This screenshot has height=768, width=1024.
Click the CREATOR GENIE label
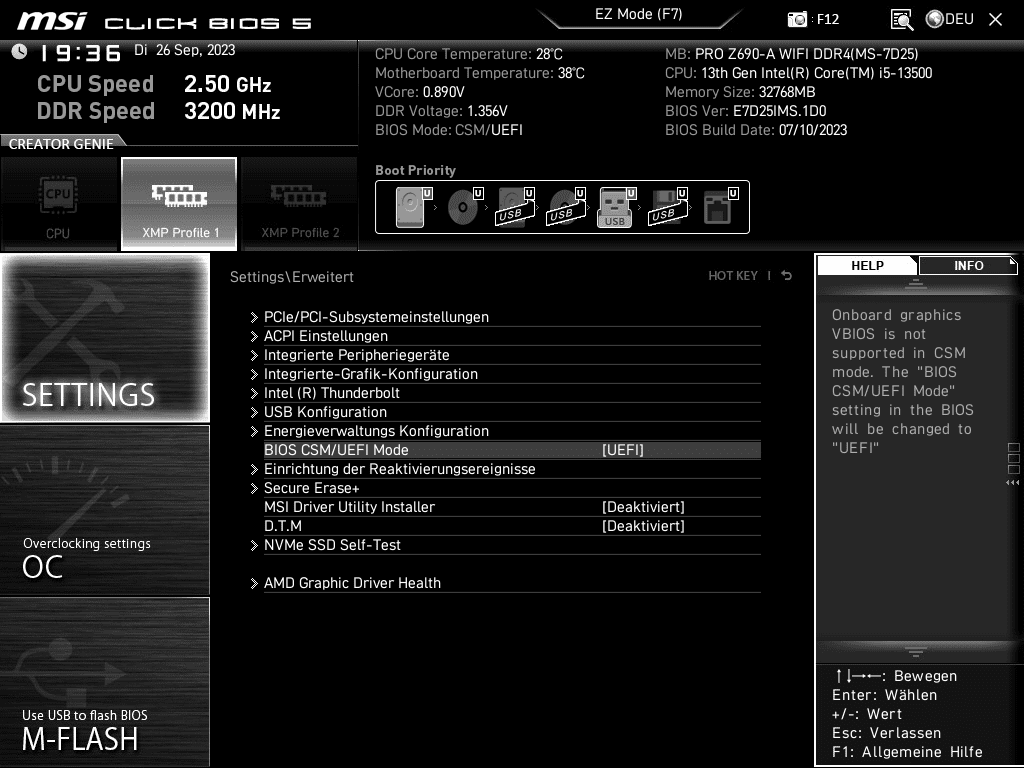(61, 144)
